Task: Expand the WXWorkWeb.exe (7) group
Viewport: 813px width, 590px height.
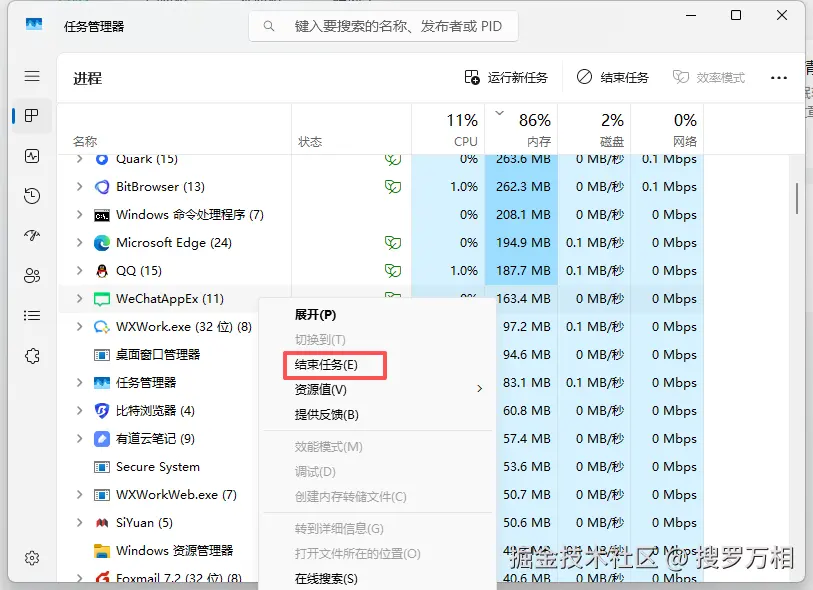Action: pyautogui.click(x=79, y=494)
